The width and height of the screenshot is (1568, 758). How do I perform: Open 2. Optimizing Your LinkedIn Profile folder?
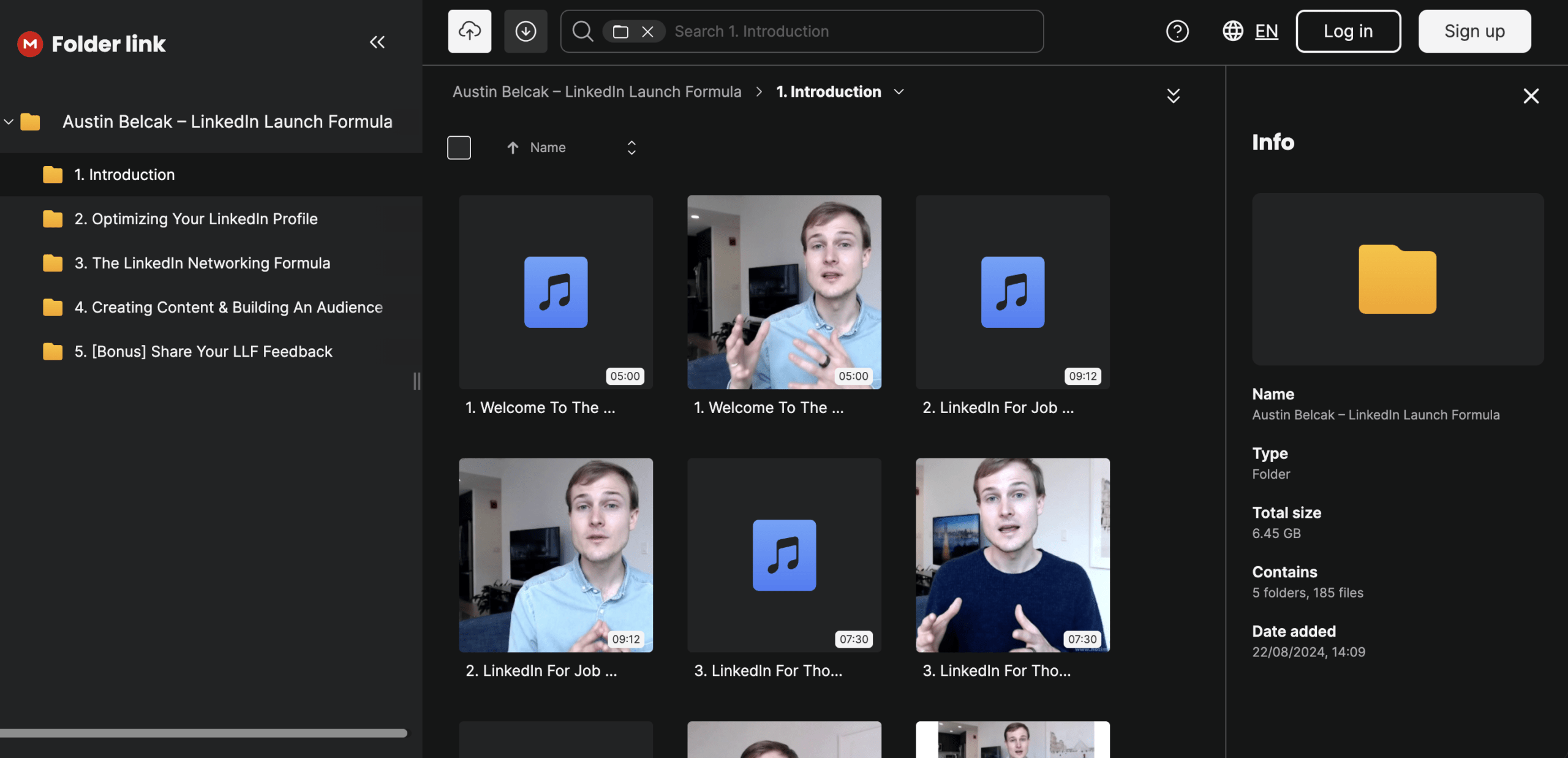pos(195,219)
